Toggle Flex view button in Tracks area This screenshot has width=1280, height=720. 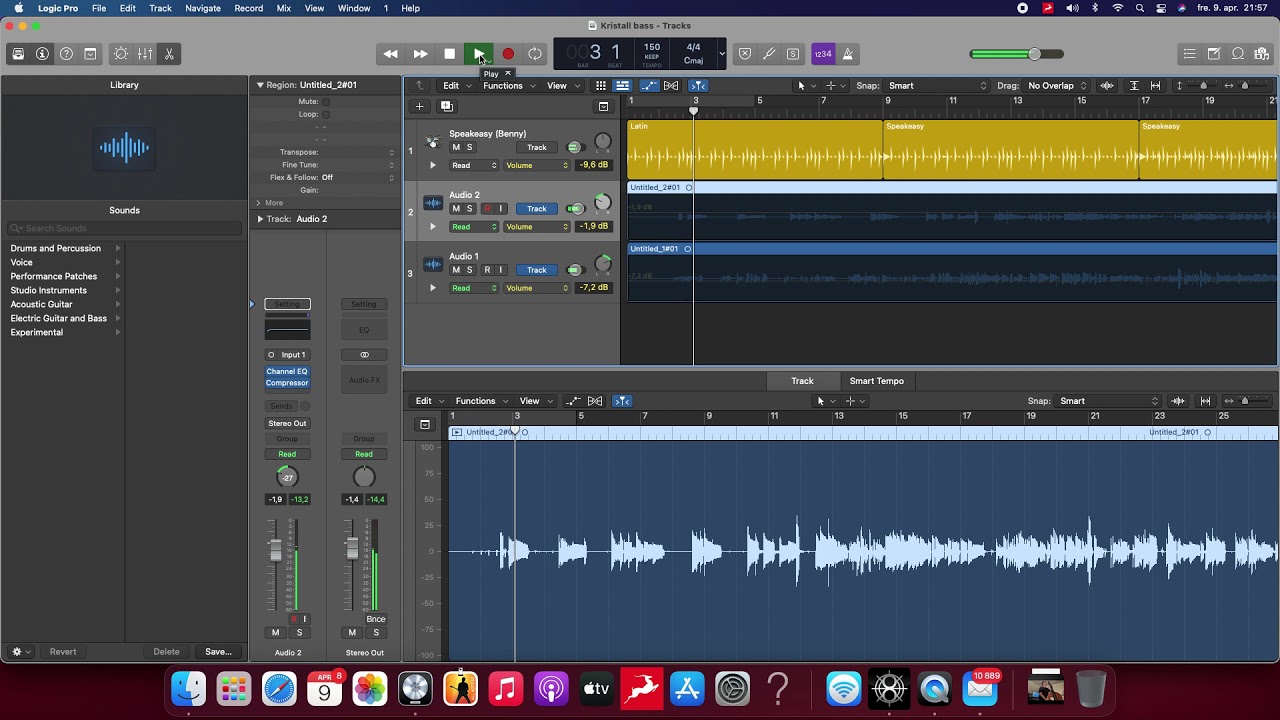click(x=671, y=86)
